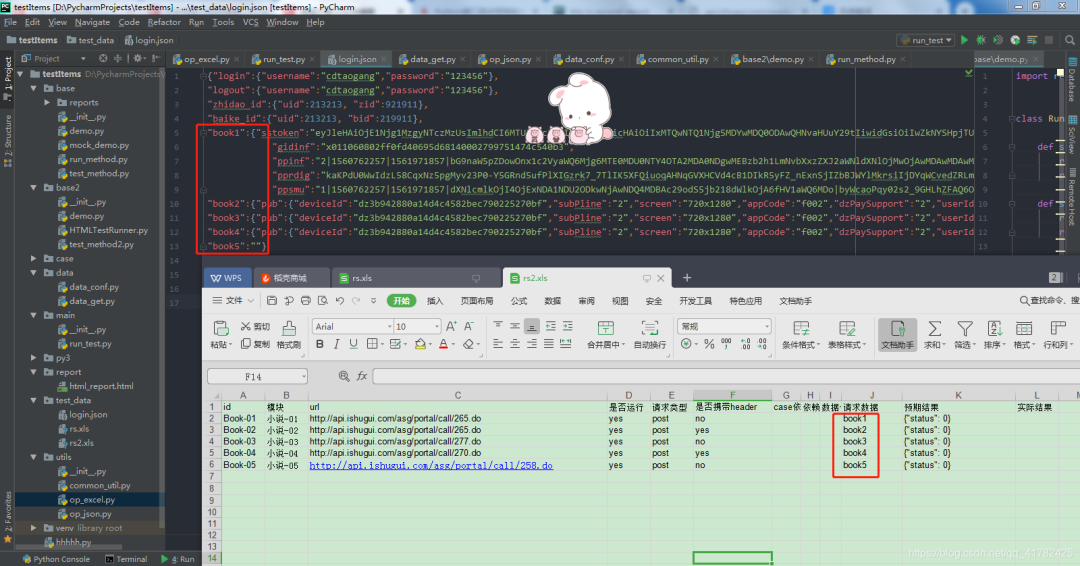This screenshot has width=1080, height=566.
Task: Open Print Preview in WPS quick toolbar
Action: pos(323,301)
